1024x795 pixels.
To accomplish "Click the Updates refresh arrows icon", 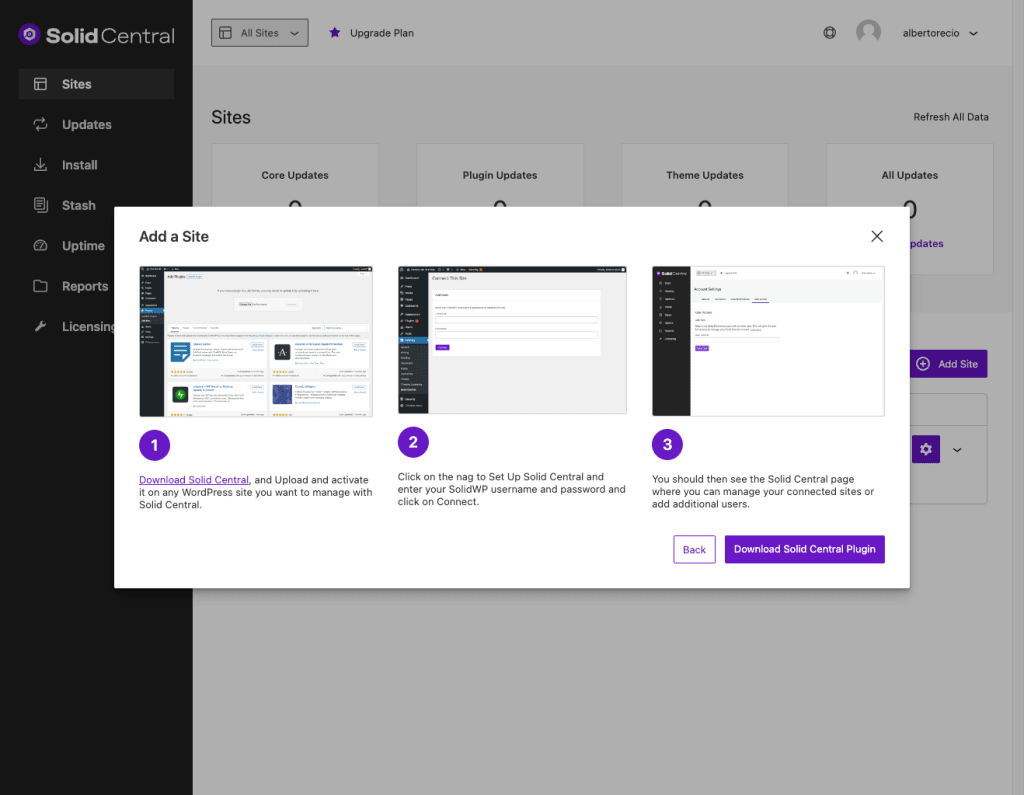I will pos(40,124).
